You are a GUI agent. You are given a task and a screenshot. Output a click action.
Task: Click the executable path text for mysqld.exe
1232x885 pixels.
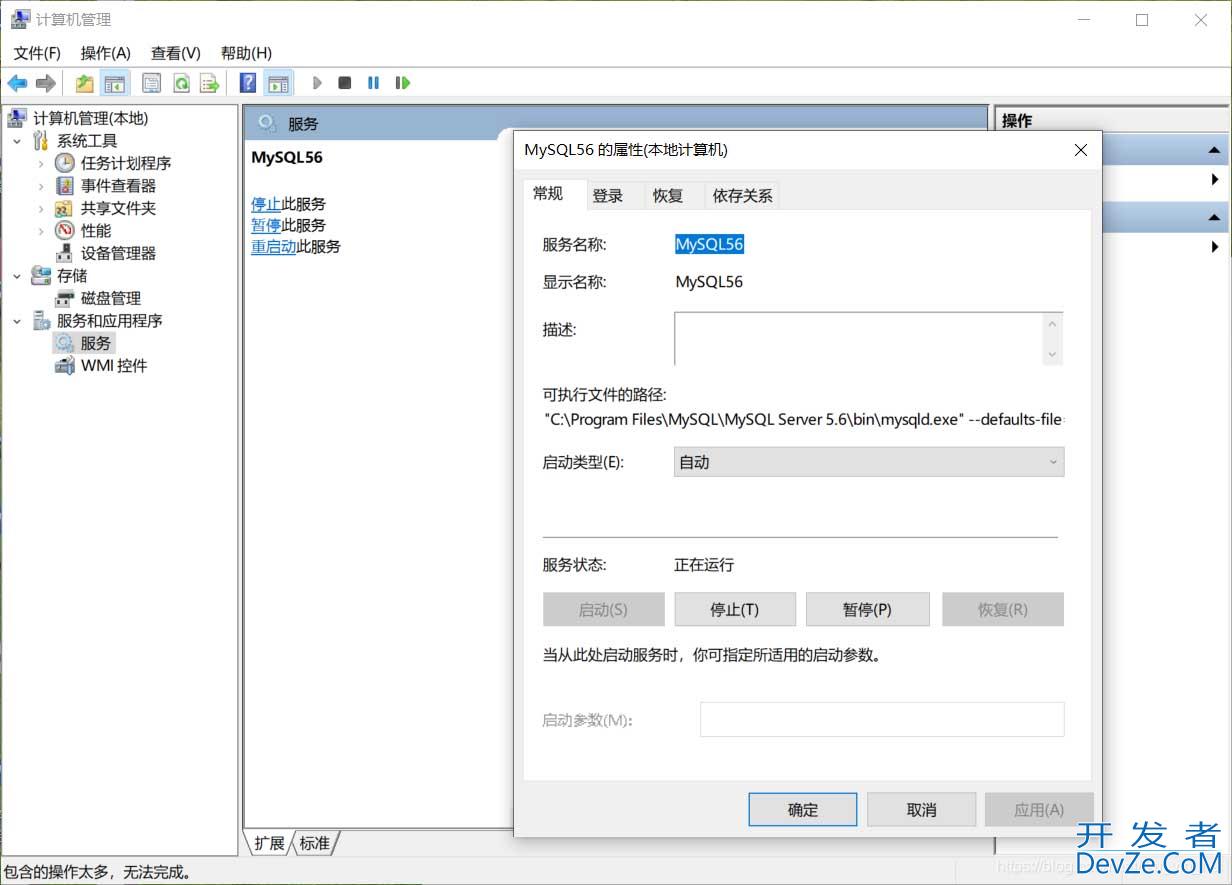click(804, 419)
